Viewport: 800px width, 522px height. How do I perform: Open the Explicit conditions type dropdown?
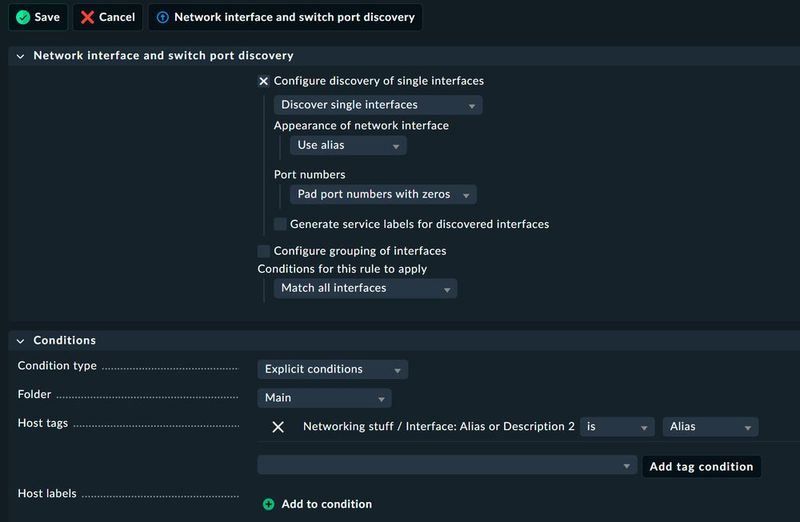click(x=332, y=369)
